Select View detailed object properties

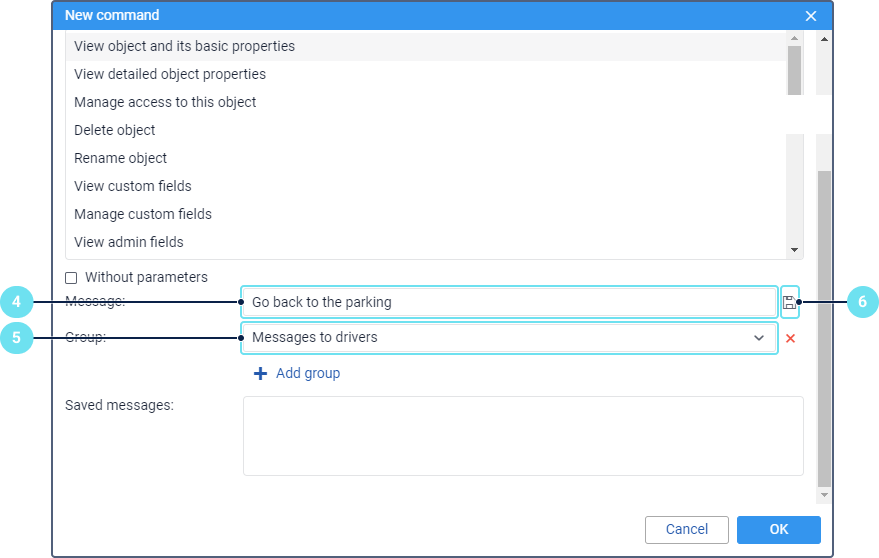(x=426, y=74)
